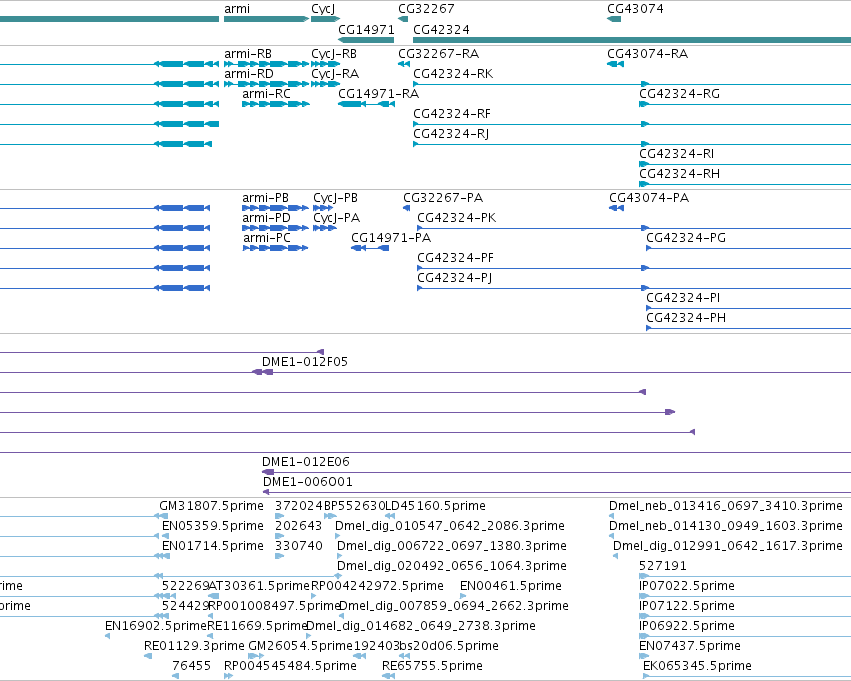The image size is (851, 681).
Task: Click the long CG42324 gene bar
Action: click(632, 40)
